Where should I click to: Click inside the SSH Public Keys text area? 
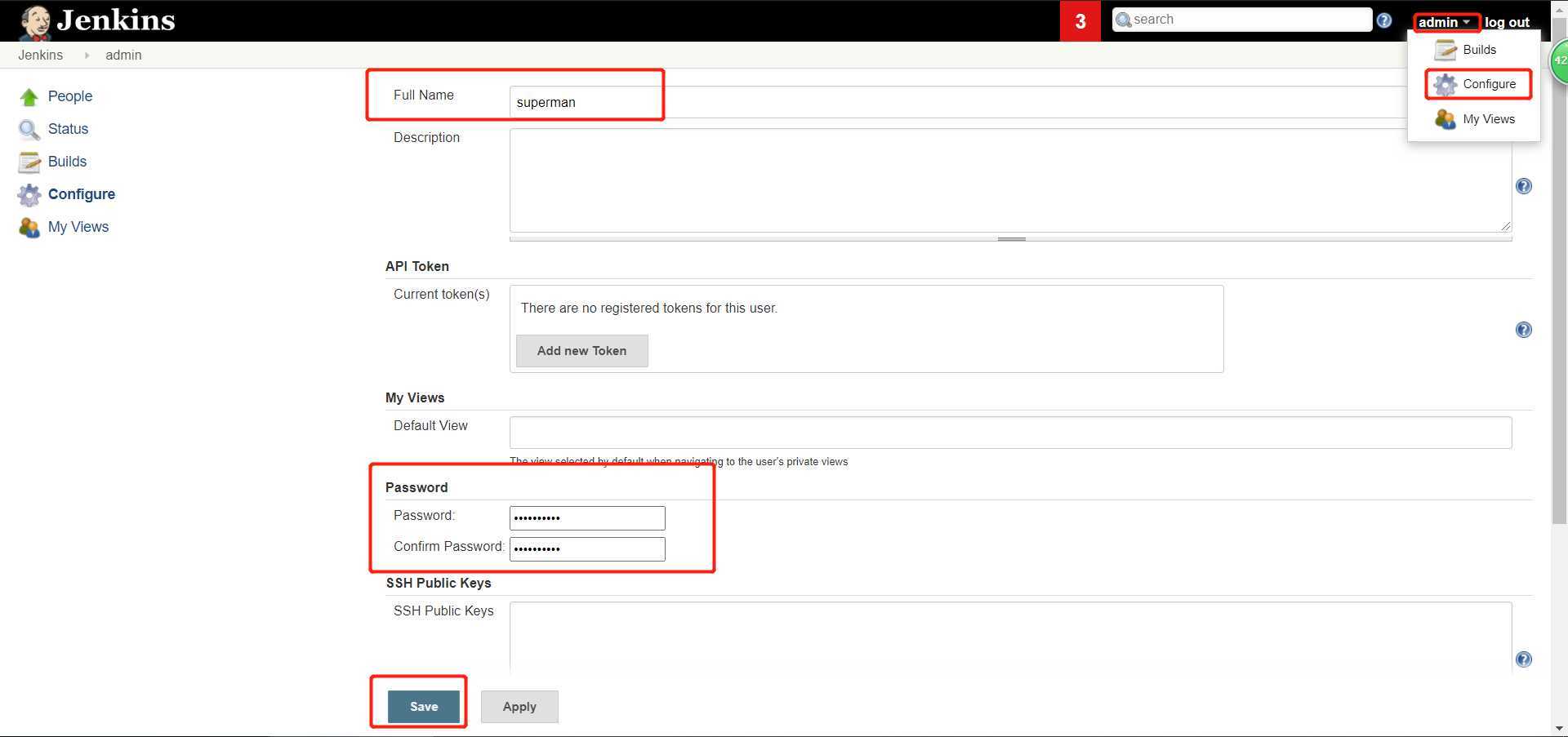[x=1010, y=637]
